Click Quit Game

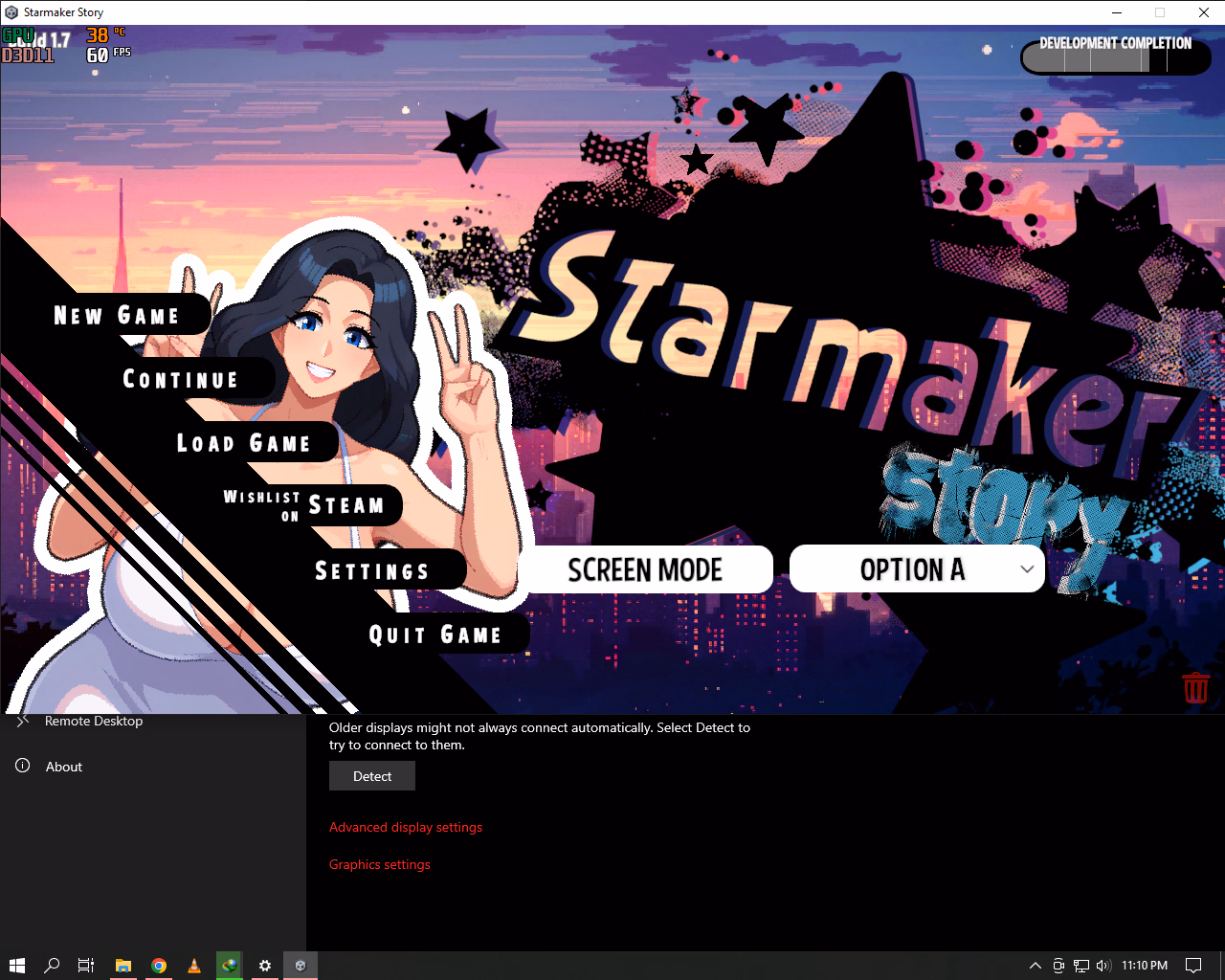click(435, 635)
